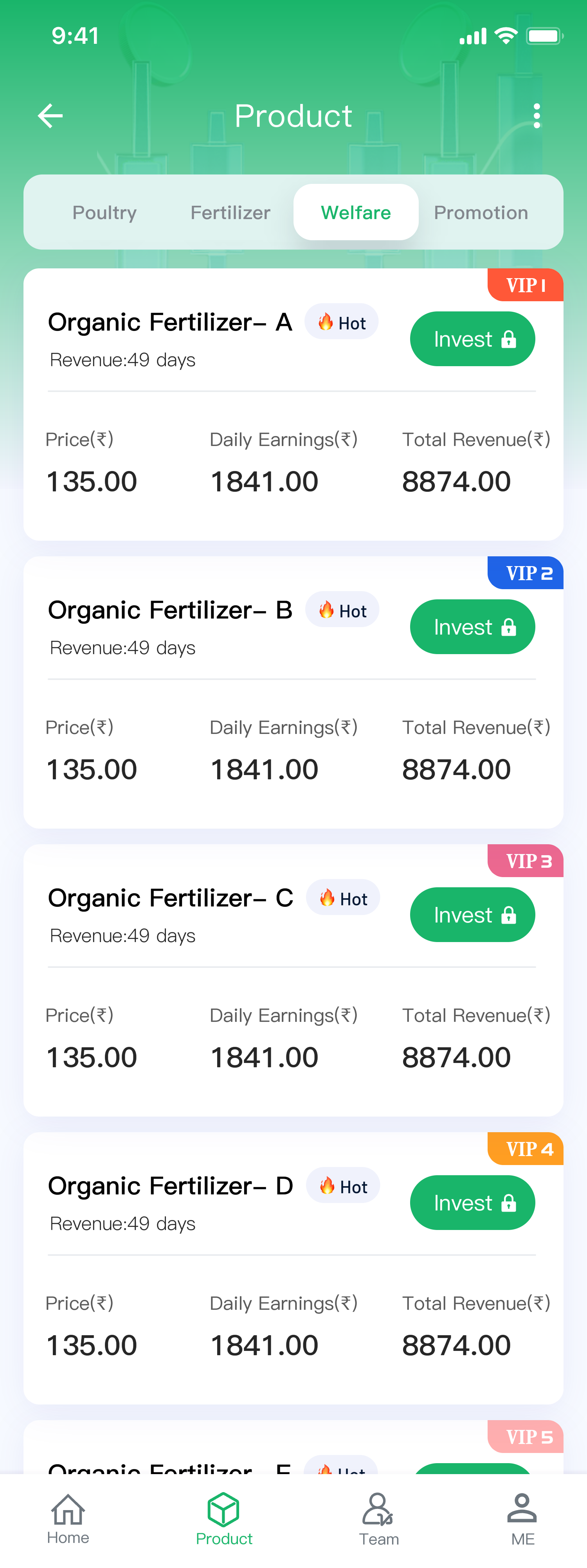Tap the Hot flame badge on Fertilizer C
587x1568 pixels.
(x=343, y=898)
